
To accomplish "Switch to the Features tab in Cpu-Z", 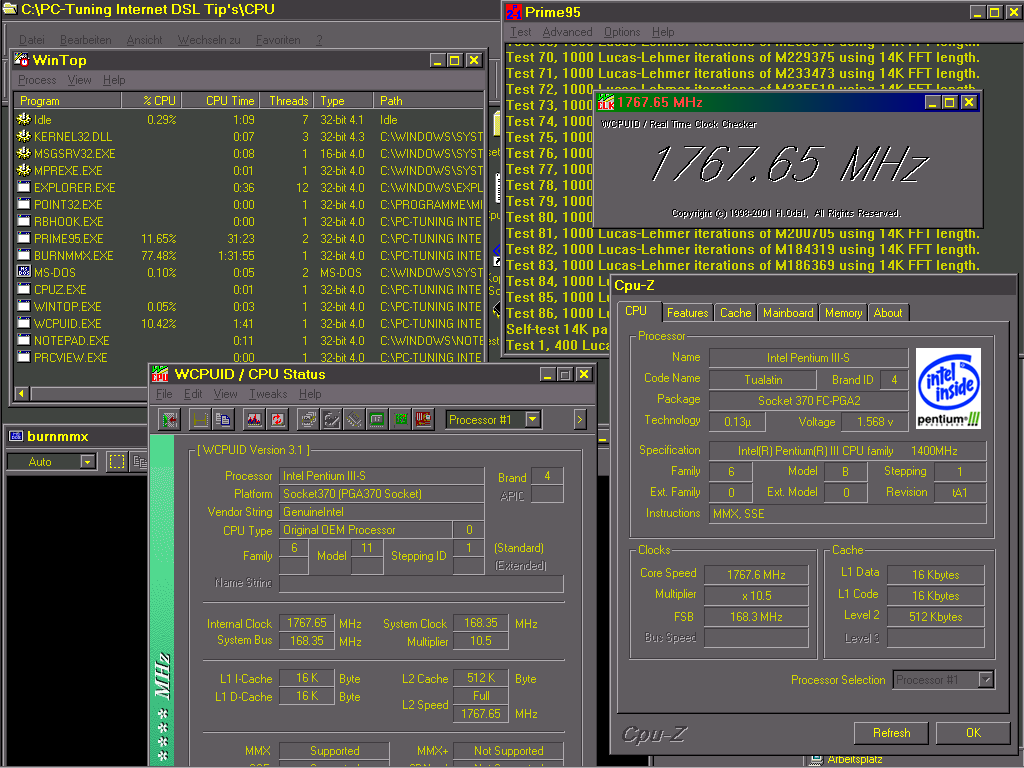I will [687, 313].
